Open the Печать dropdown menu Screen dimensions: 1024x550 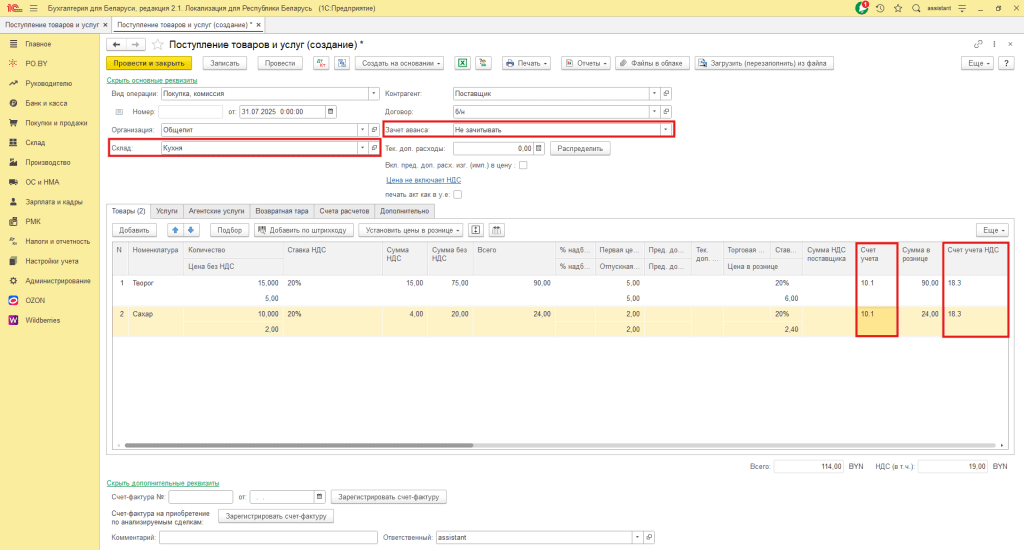[x=526, y=63]
